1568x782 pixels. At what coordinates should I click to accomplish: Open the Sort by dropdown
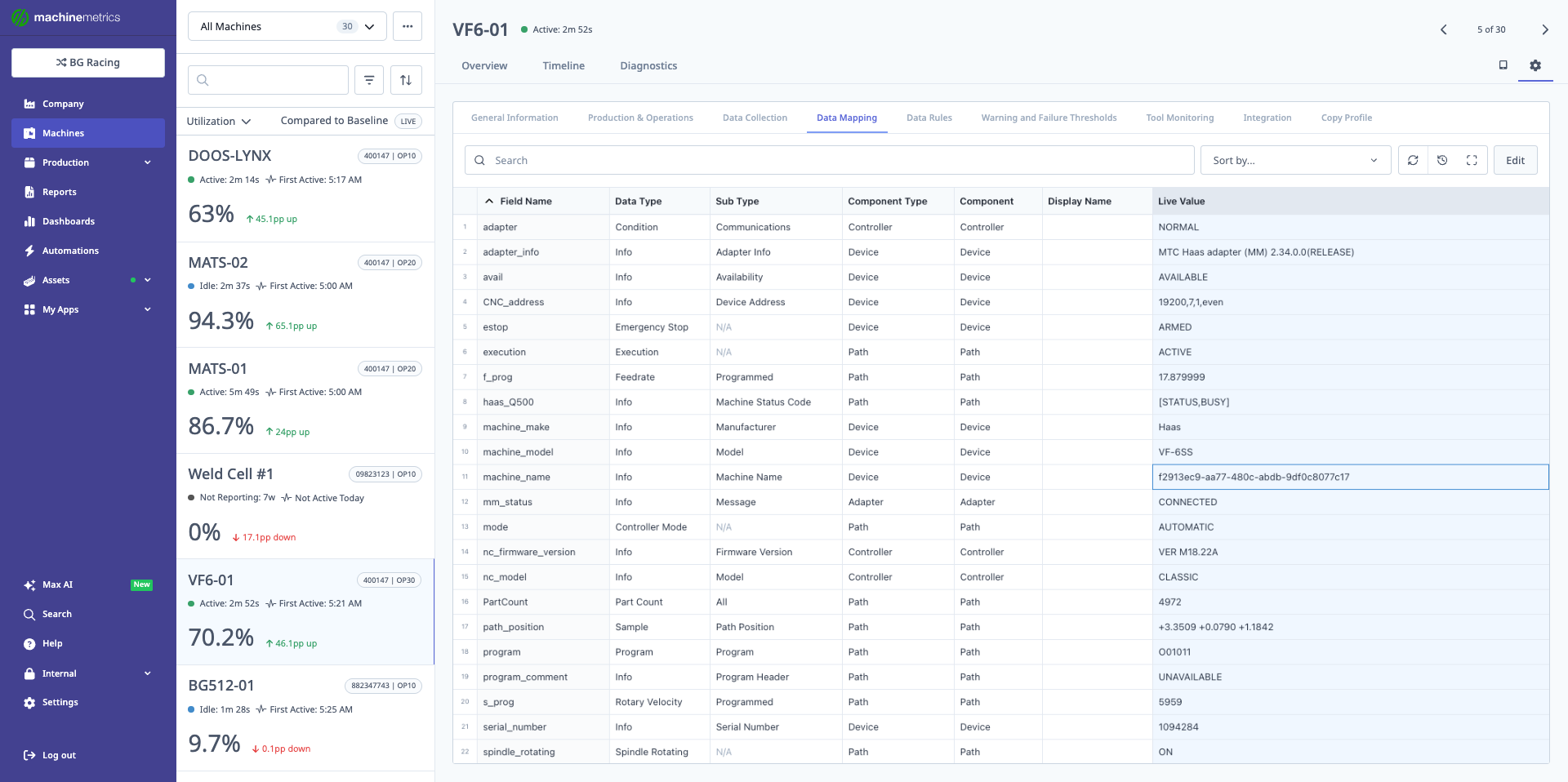point(1294,161)
